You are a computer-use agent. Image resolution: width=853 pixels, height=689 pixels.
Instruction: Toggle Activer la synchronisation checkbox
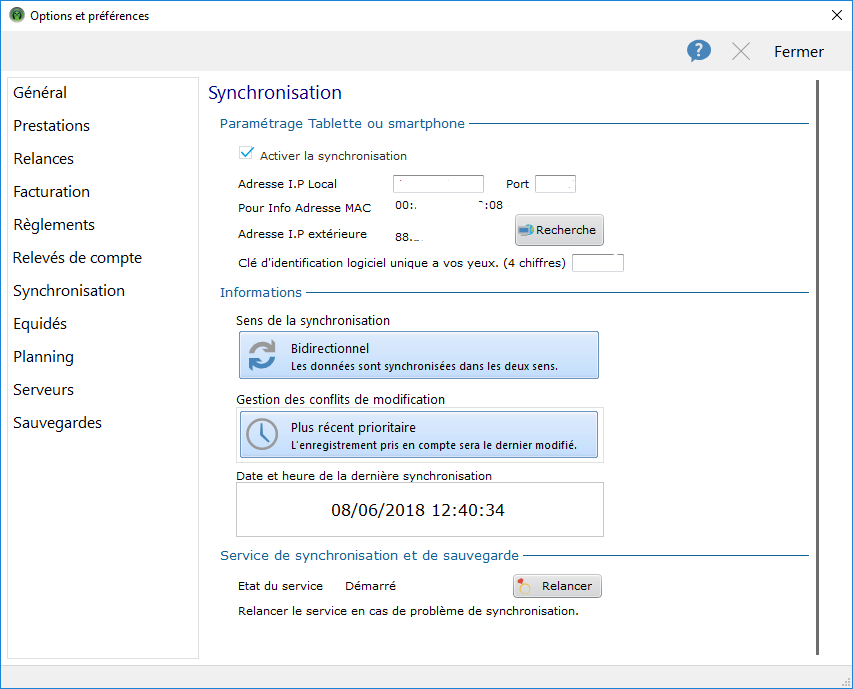coord(246,153)
